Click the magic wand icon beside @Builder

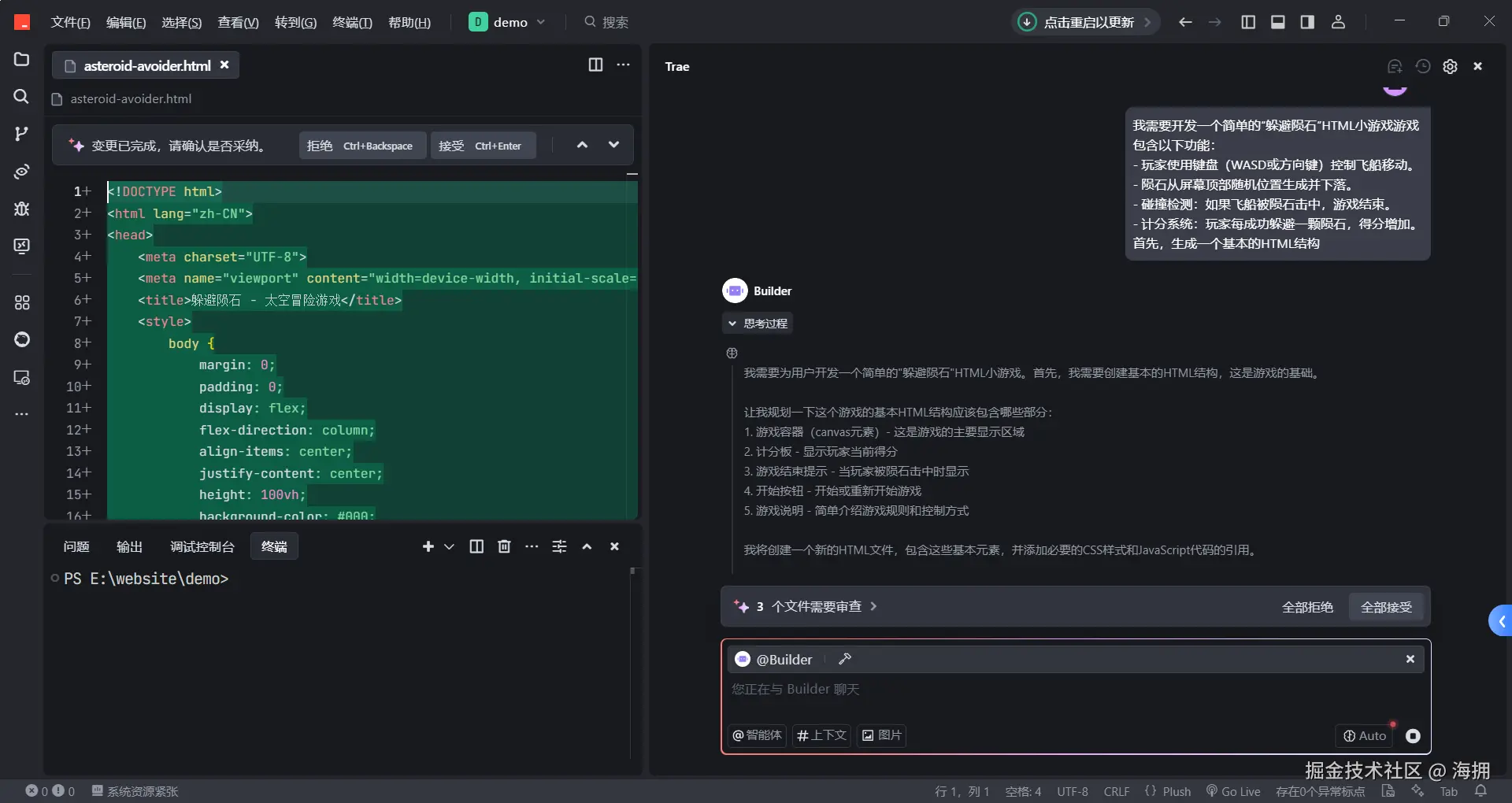[x=845, y=659]
